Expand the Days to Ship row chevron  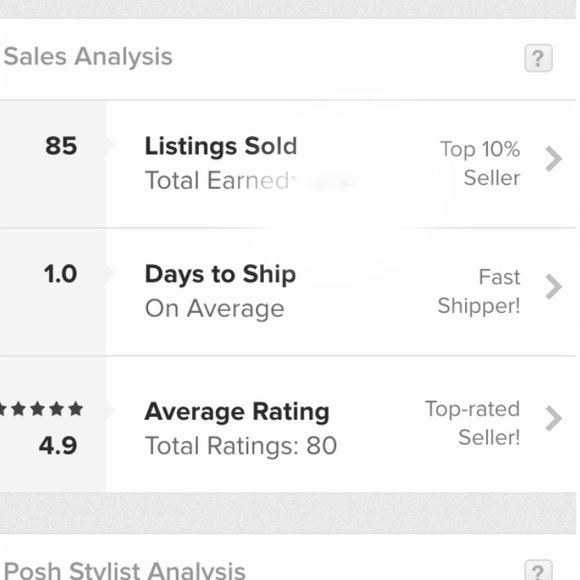pos(553,287)
